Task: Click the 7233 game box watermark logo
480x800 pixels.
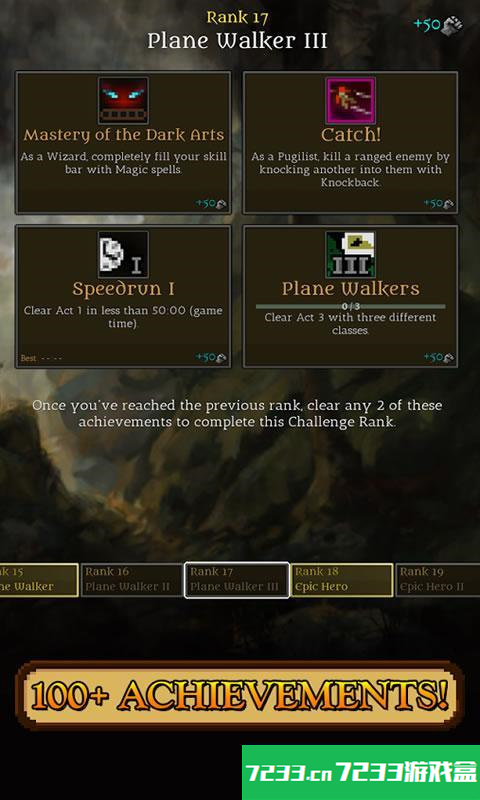Action: click(x=361, y=772)
